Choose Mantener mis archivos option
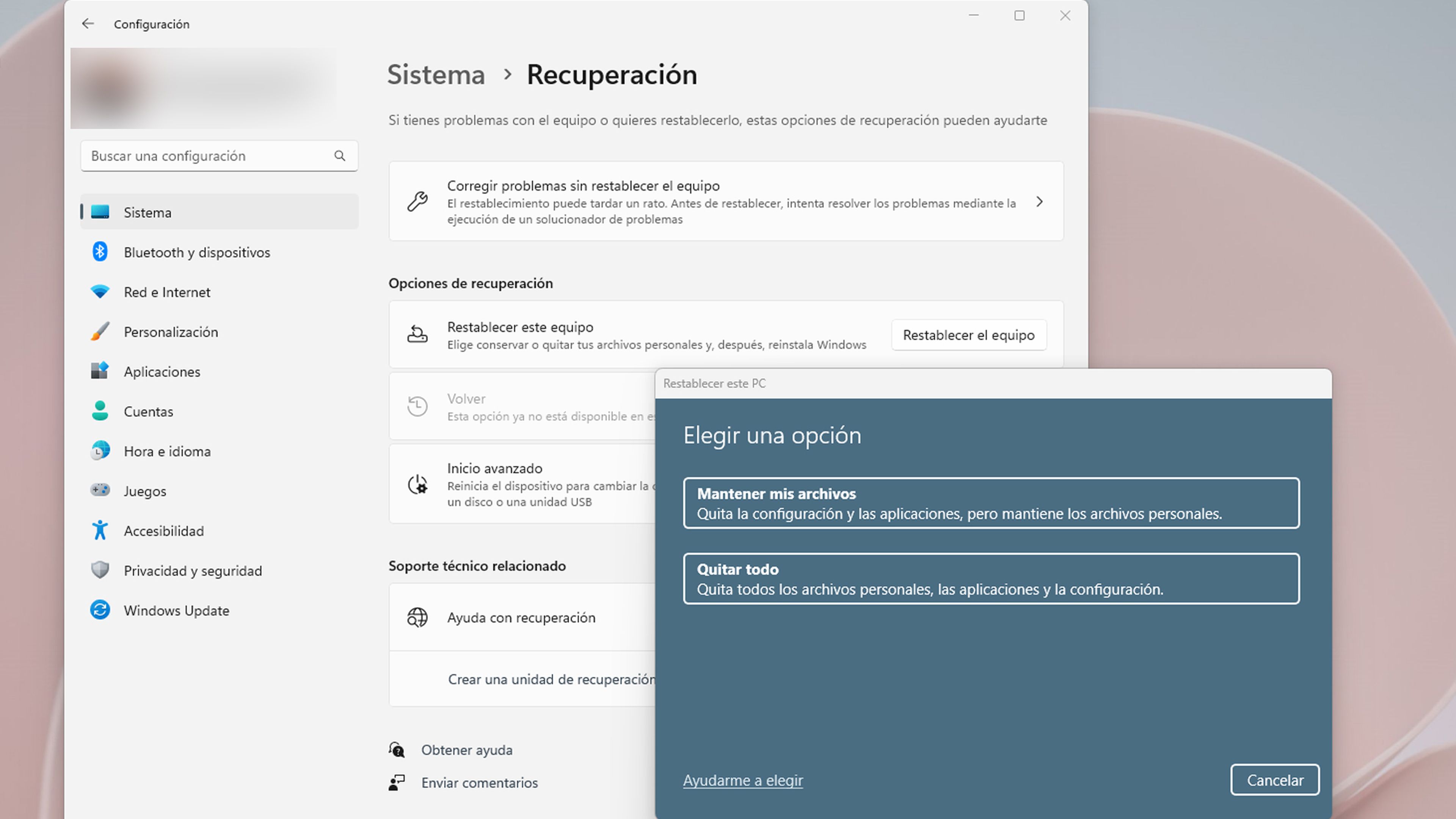Image resolution: width=1456 pixels, height=819 pixels. [992, 503]
